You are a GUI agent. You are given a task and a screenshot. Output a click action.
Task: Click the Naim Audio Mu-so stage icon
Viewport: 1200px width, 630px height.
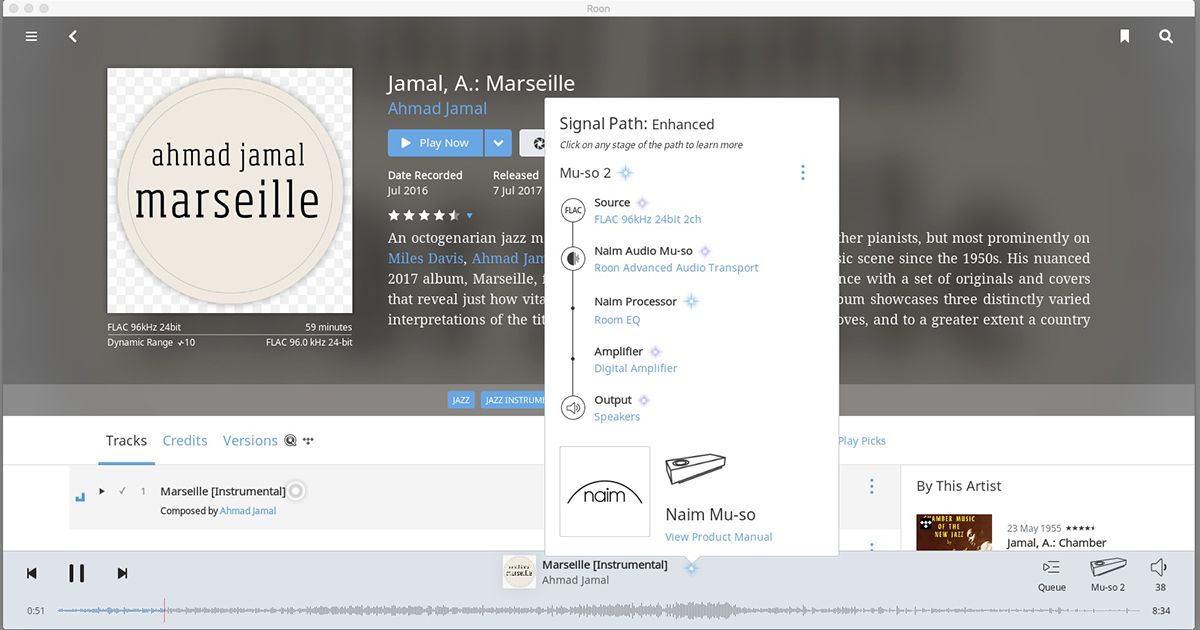573,258
